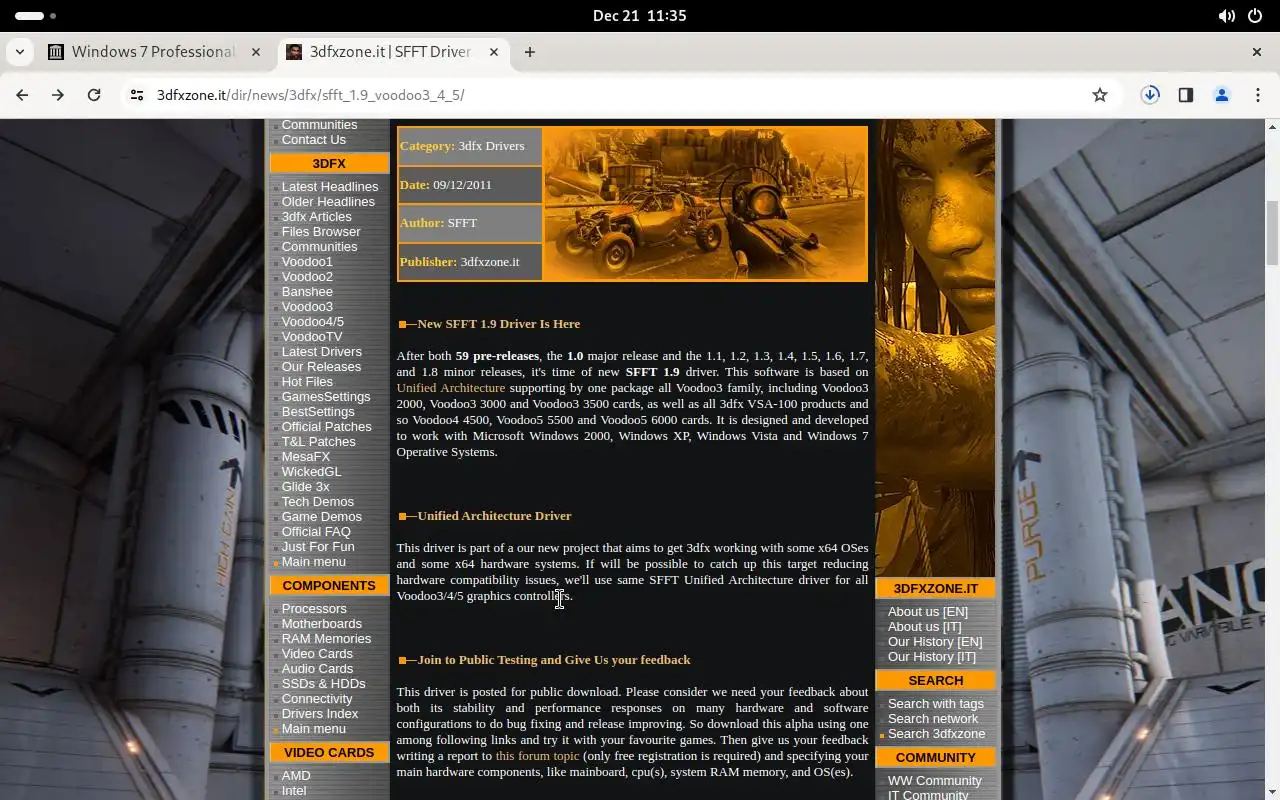Open the SSDs & HDDs link
Image resolution: width=1280 pixels, height=800 pixels.
pyautogui.click(x=323, y=684)
